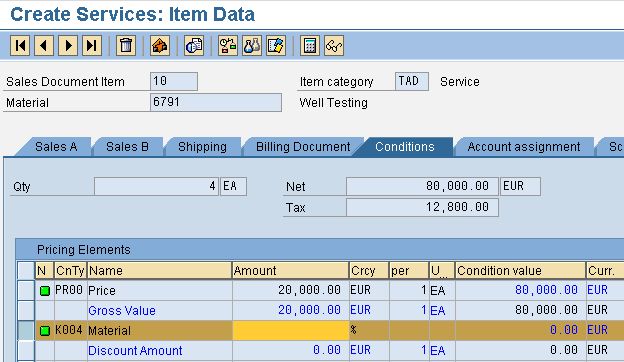Click the Material number field 6791
624x362 pixels.
click(216, 102)
